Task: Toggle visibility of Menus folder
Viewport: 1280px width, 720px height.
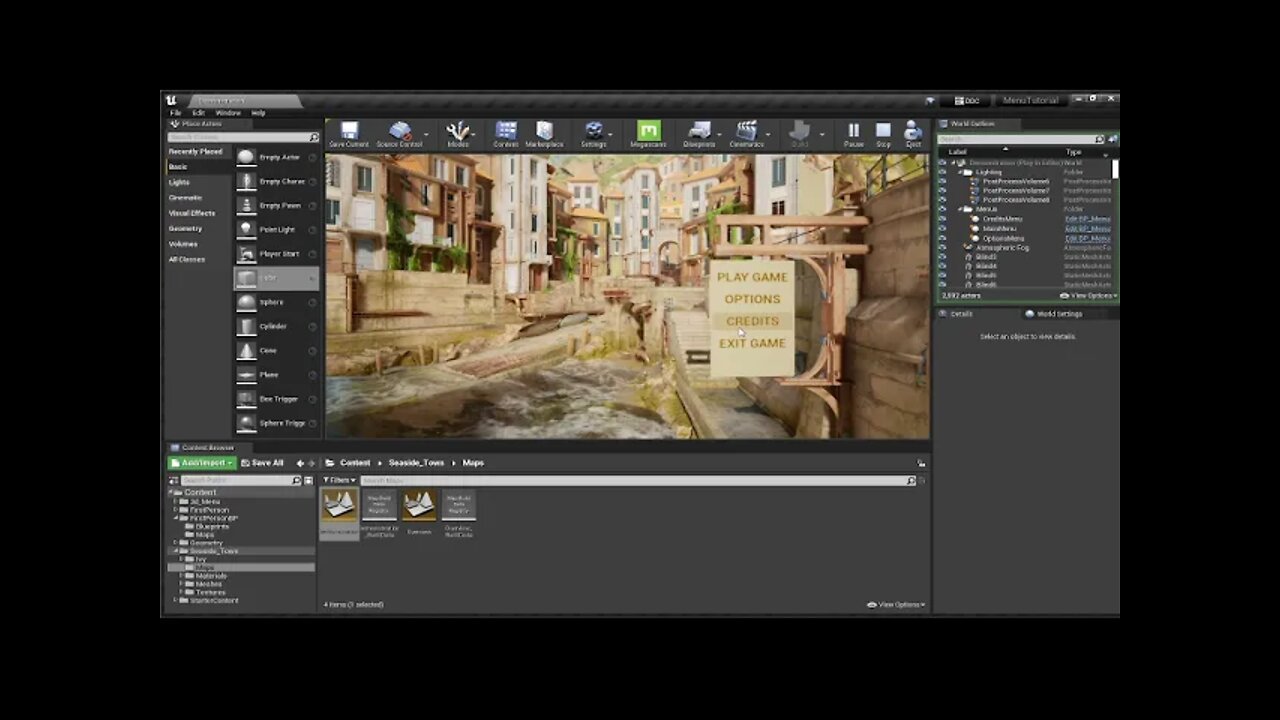Action: click(x=942, y=209)
